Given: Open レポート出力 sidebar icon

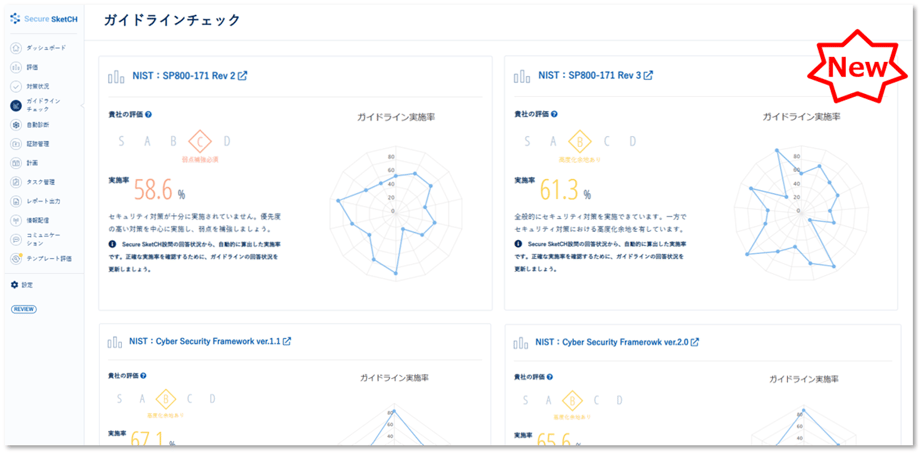Looking at the screenshot, I should [x=15, y=201].
